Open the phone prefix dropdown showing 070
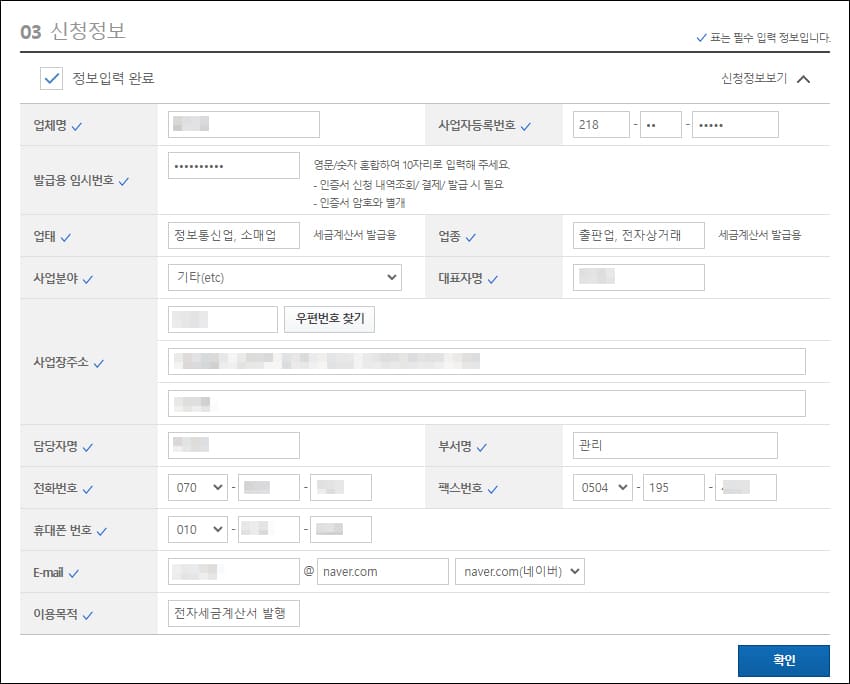Screen dimensions: 850x684 pyautogui.click(x=199, y=488)
